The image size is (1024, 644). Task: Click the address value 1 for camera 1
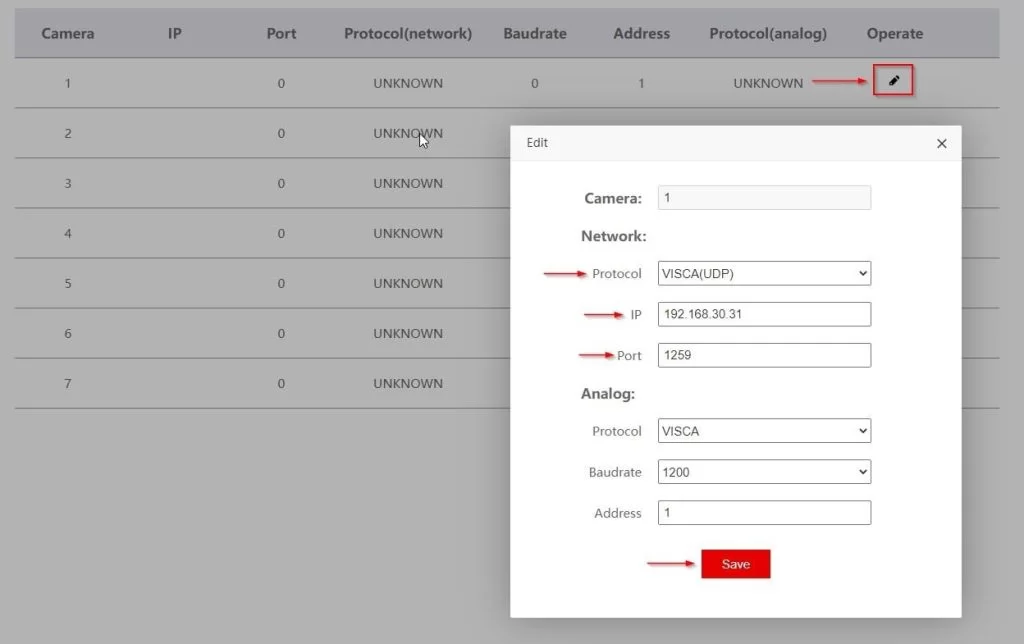tap(641, 83)
